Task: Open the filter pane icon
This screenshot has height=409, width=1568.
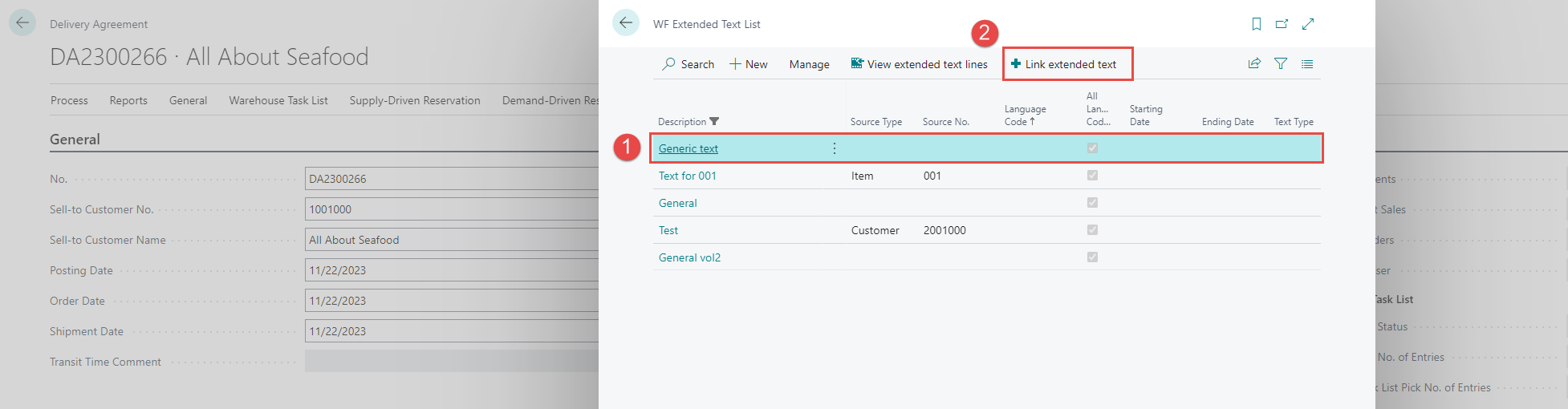Action: [1281, 64]
